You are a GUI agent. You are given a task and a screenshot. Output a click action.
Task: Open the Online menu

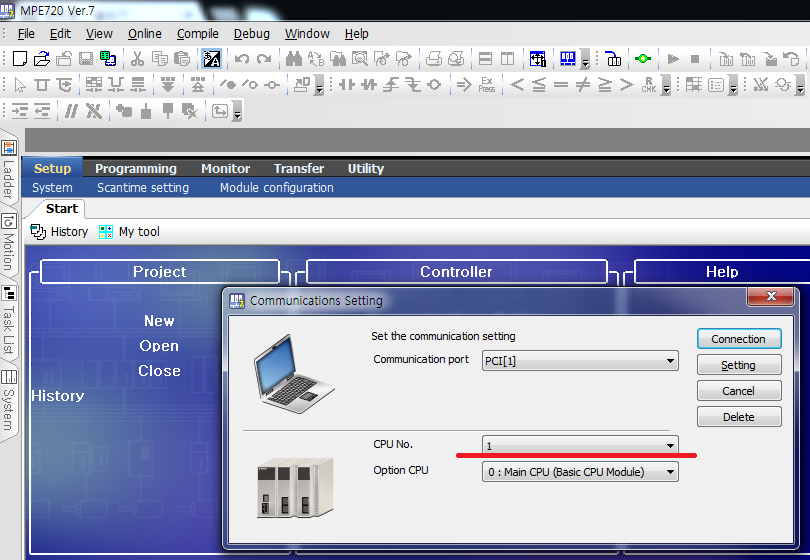point(145,34)
